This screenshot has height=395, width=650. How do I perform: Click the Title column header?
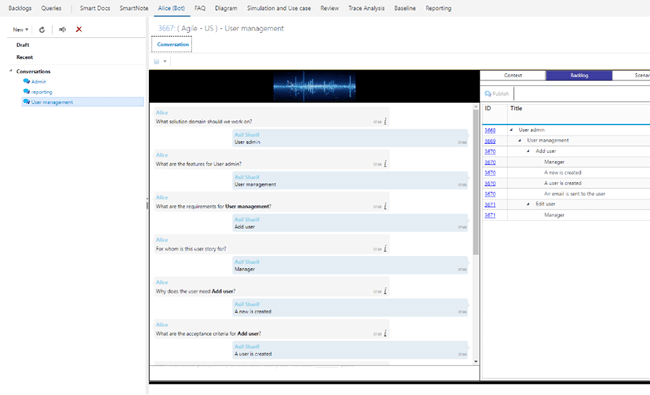point(516,108)
